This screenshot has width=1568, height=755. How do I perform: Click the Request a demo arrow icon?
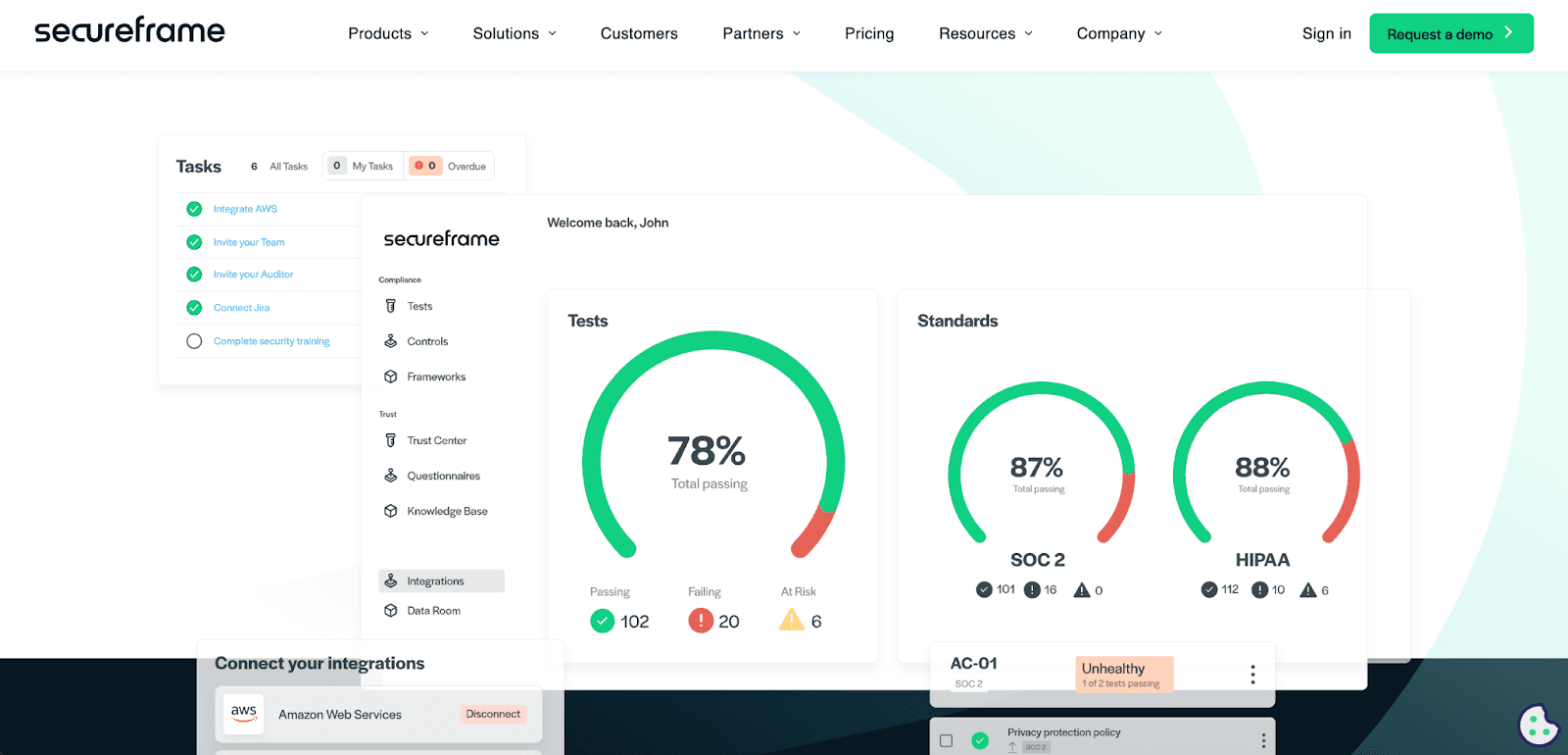coord(1508,32)
